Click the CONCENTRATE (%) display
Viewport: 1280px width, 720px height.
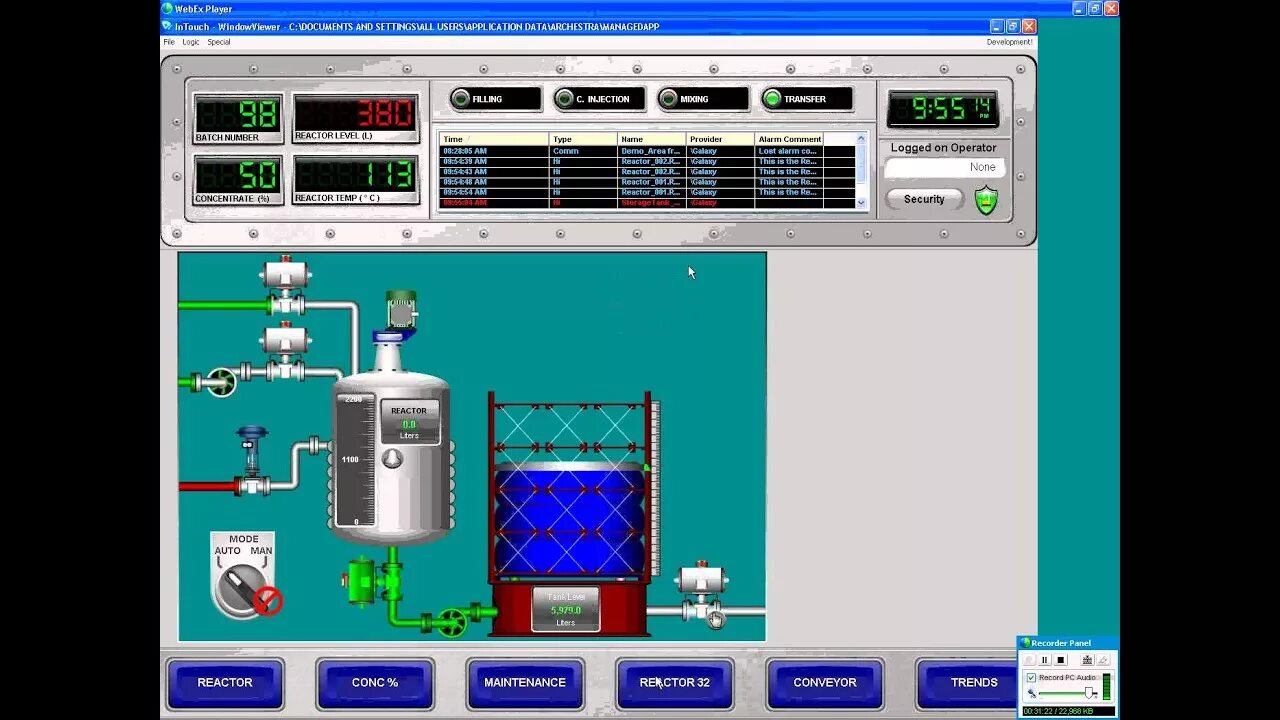click(x=238, y=180)
